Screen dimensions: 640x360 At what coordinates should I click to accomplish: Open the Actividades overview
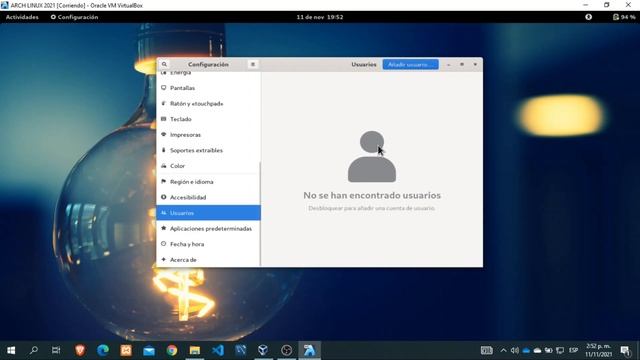22,17
